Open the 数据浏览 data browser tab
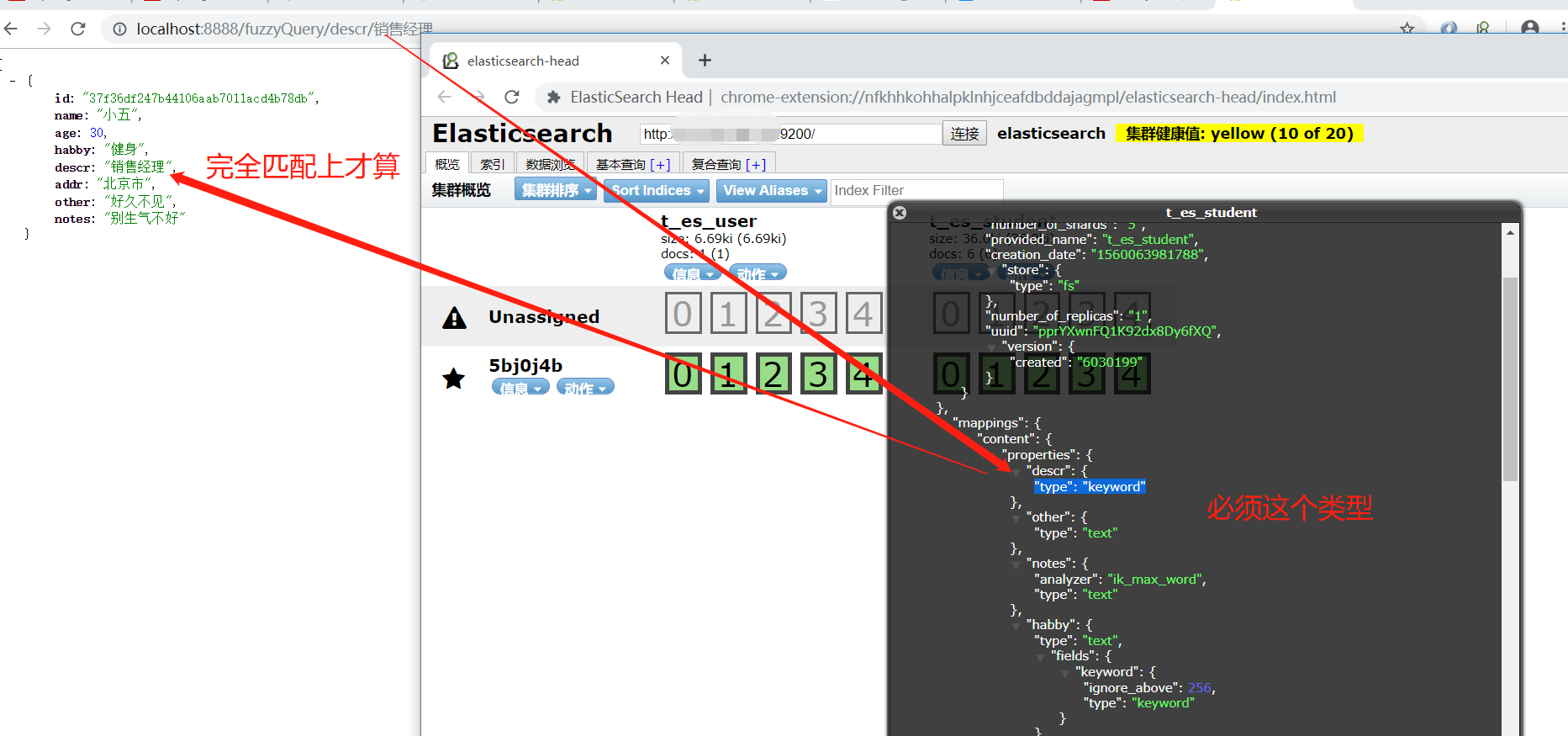This screenshot has height=736, width=1568. coord(551,164)
